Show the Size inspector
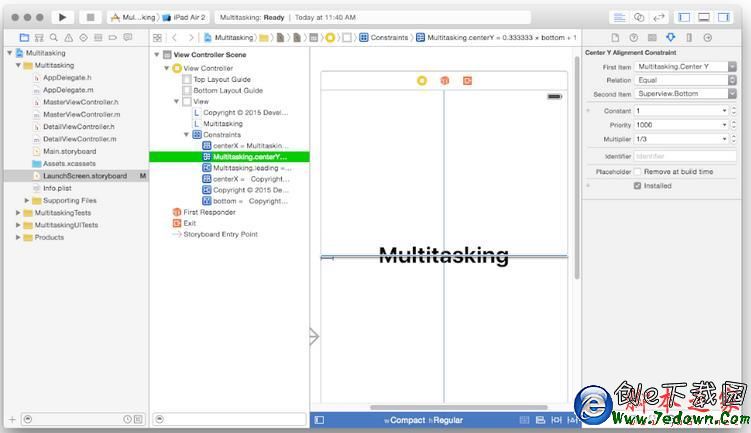 [689, 37]
